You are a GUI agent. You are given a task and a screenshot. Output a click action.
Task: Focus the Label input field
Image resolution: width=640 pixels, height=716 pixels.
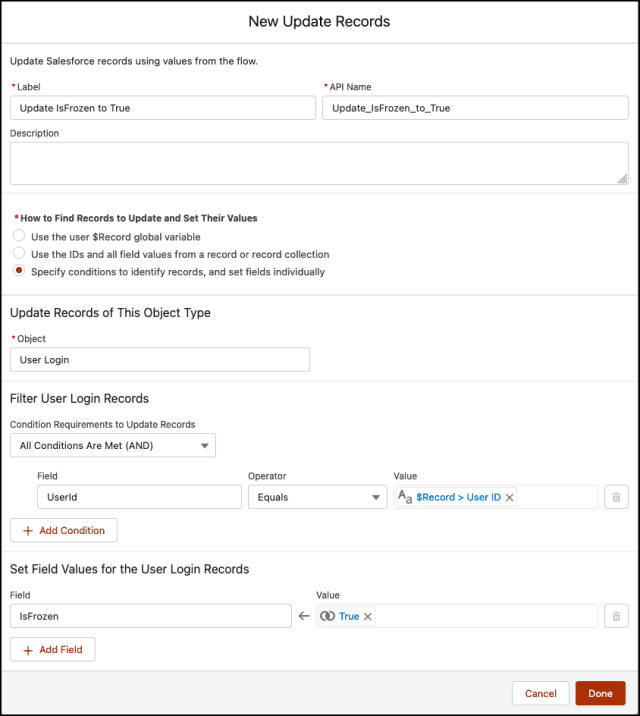[163, 108]
